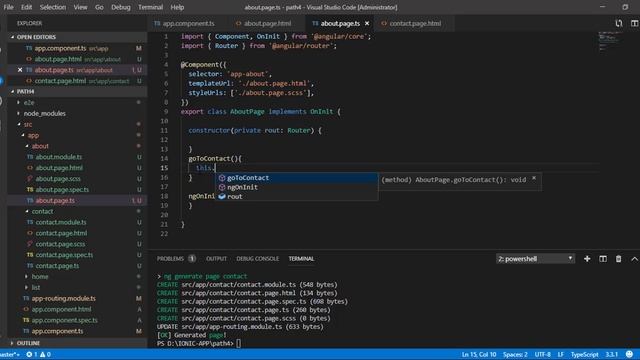This screenshot has height=360, width=640.
Task: Switch to the Problems panel tab
Action: click(176, 259)
